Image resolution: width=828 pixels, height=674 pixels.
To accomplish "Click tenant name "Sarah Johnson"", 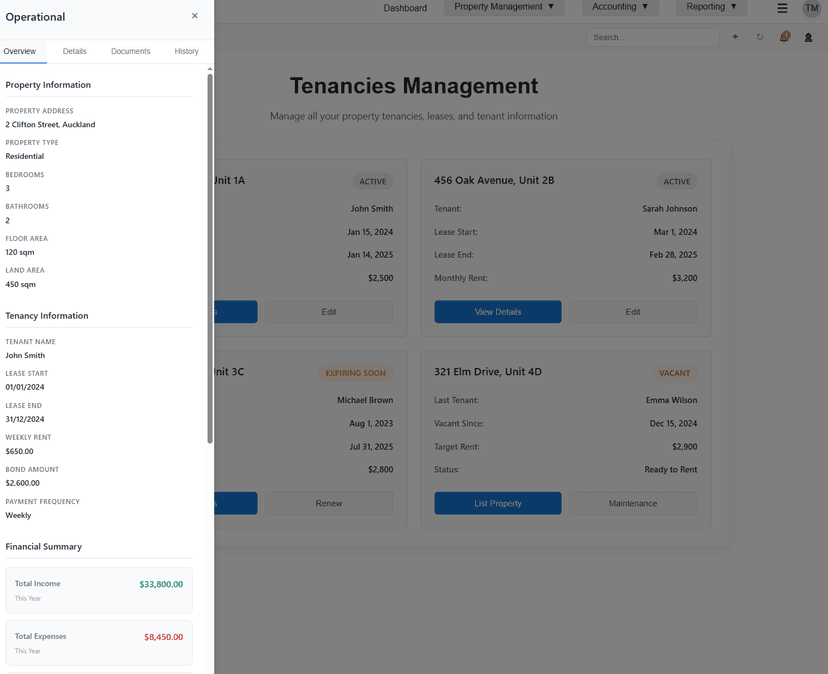I will coord(670,209).
